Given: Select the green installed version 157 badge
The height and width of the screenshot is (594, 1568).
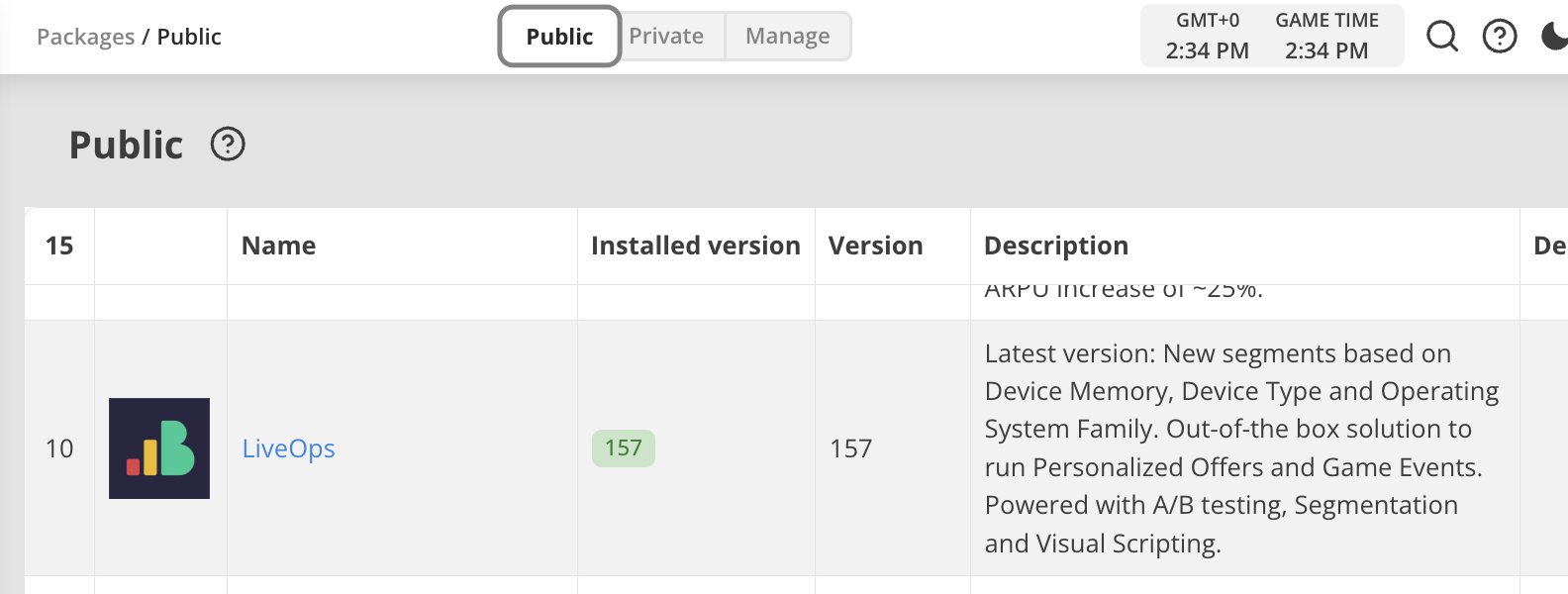Looking at the screenshot, I should 623,448.
